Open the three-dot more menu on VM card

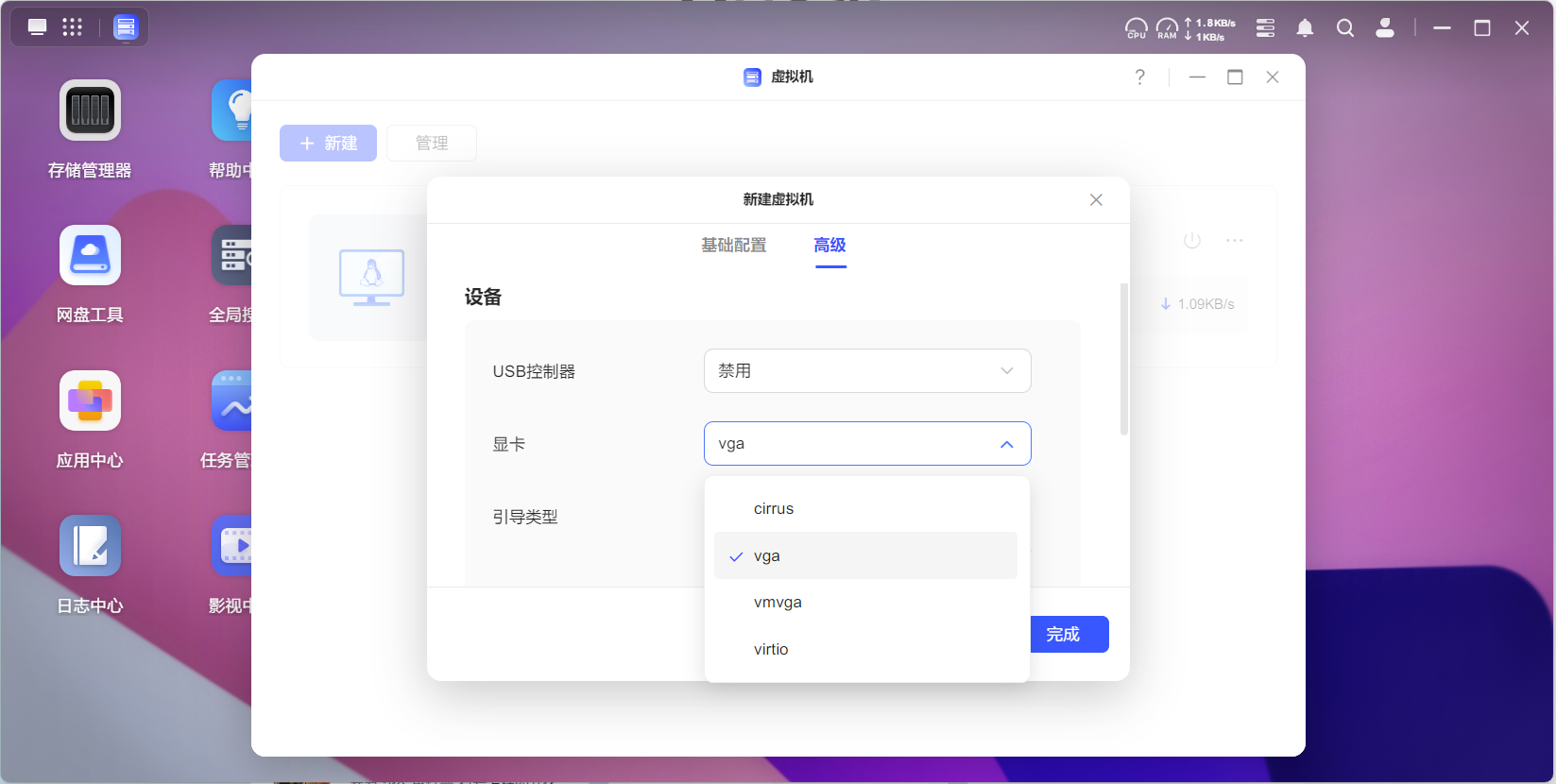pyautogui.click(x=1235, y=241)
